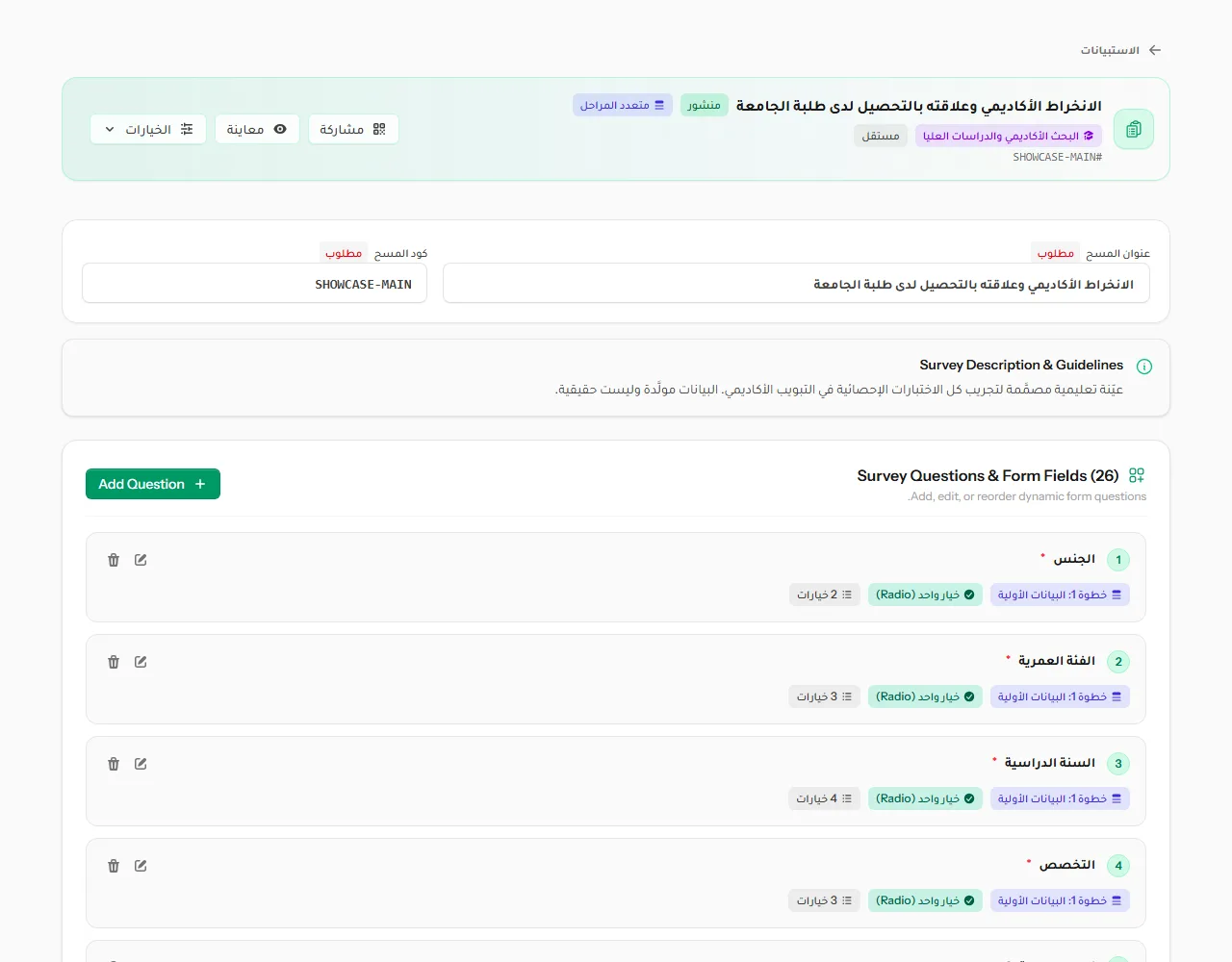Click الفئة العمرية step 1 tag
The image size is (1232, 962).
pyautogui.click(x=1060, y=696)
